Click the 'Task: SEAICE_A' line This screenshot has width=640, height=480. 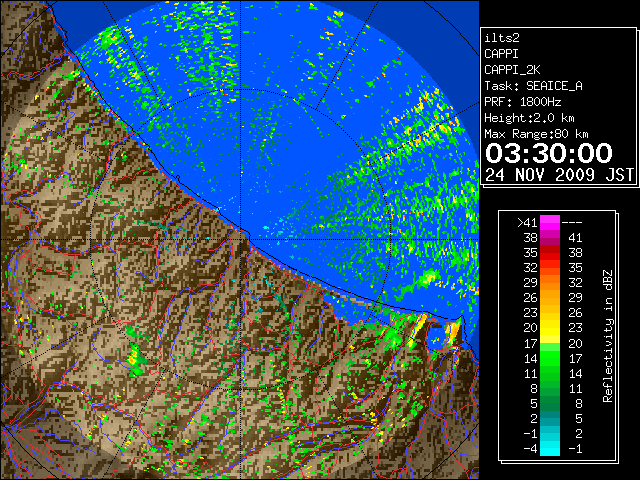pos(533,86)
